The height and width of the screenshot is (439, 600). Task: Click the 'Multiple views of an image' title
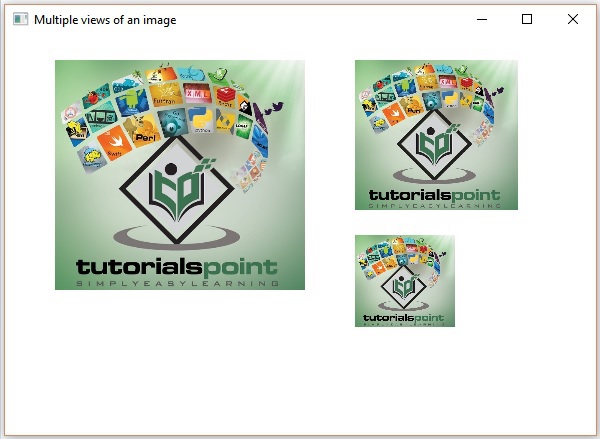105,19
